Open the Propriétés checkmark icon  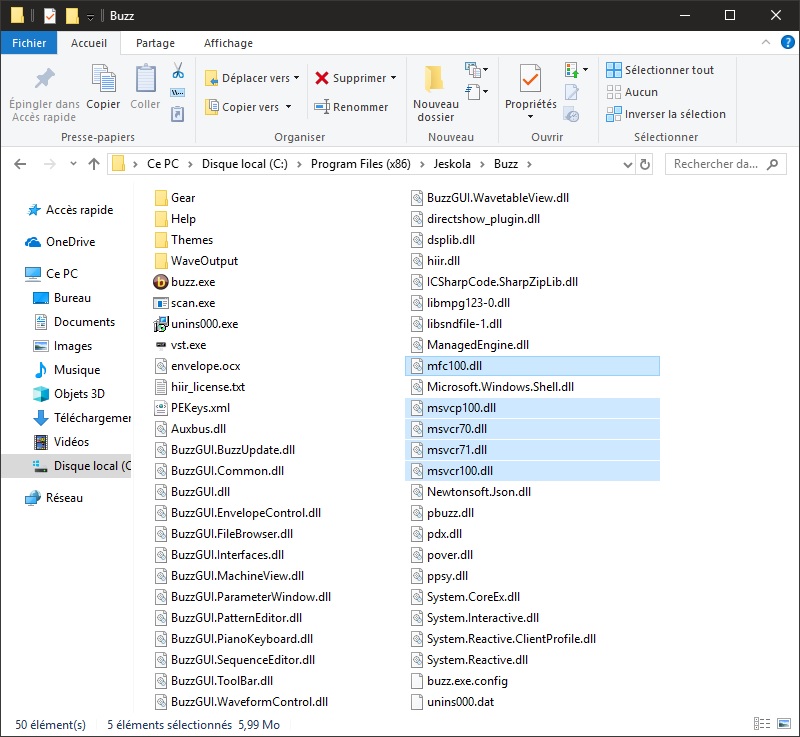(x=530, y=80)
